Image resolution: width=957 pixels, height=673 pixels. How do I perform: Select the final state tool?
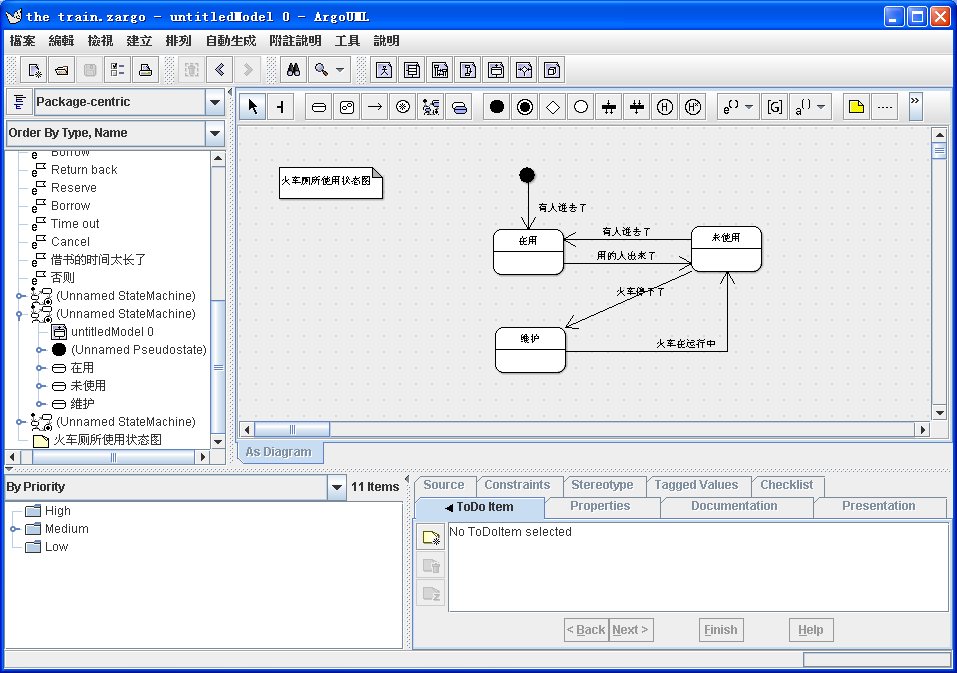pos(524,107)
